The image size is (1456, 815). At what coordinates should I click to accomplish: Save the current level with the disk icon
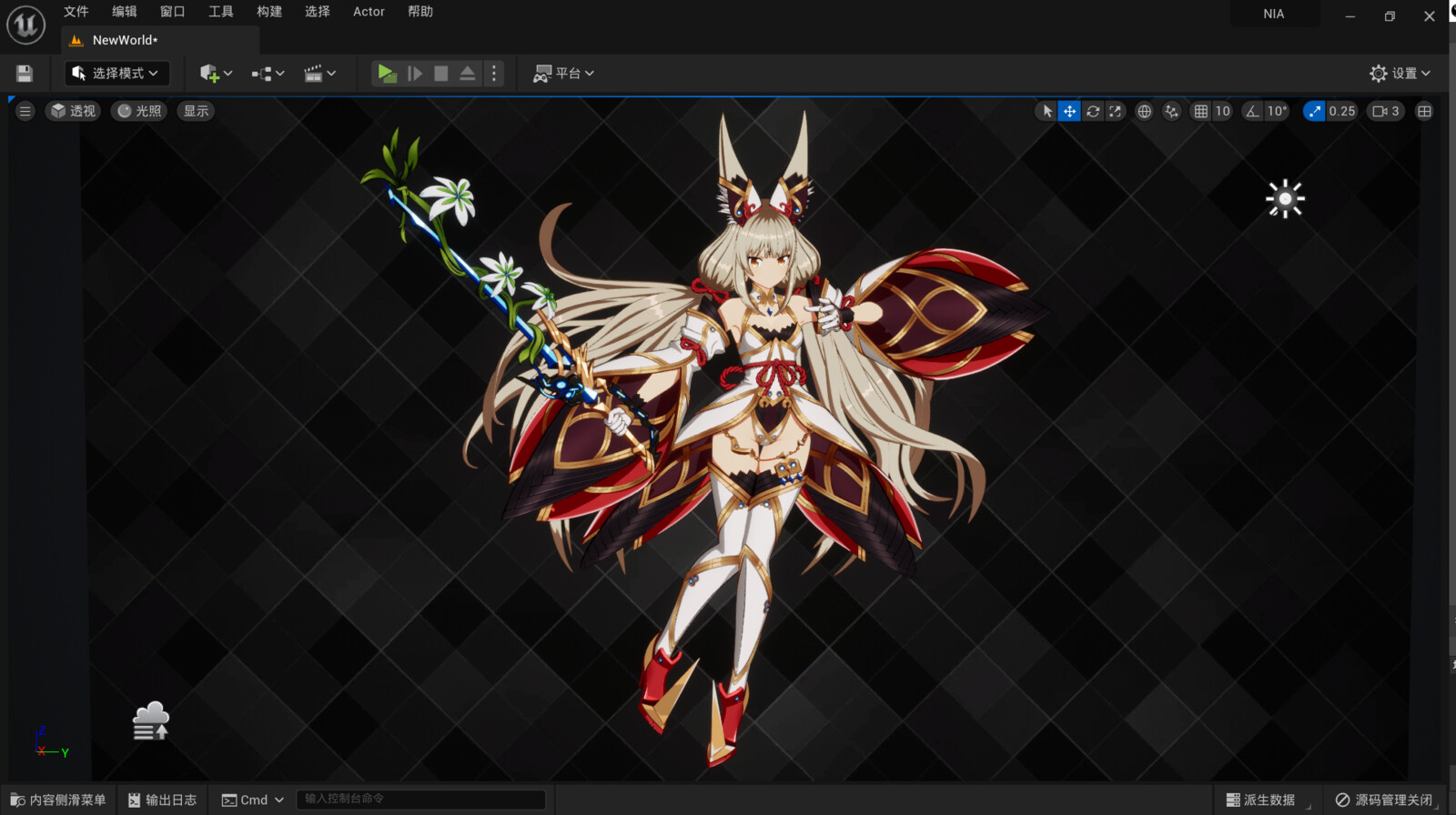pos(25,74)
